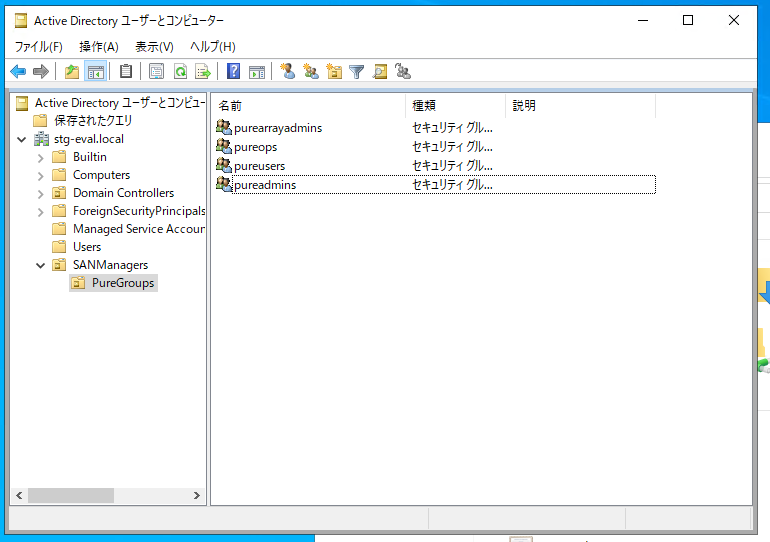
Task: Refresh the view using the green arrow icon
Action: (180, 72)
